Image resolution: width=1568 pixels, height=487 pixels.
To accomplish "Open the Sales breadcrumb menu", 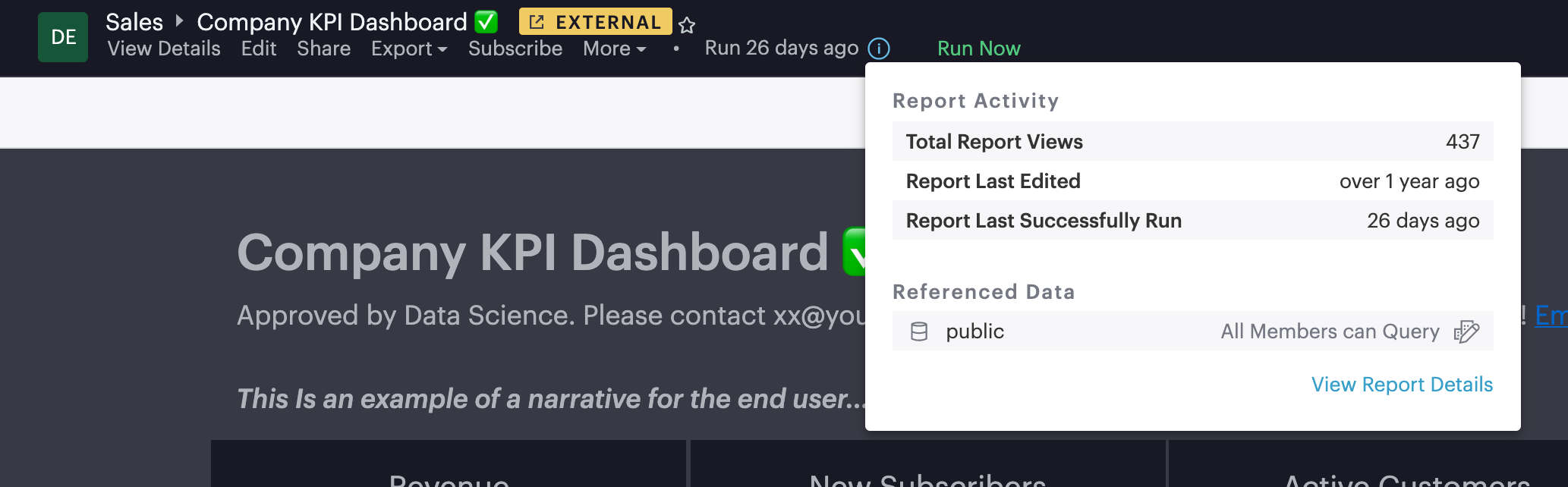I will [x=135, y=22].
